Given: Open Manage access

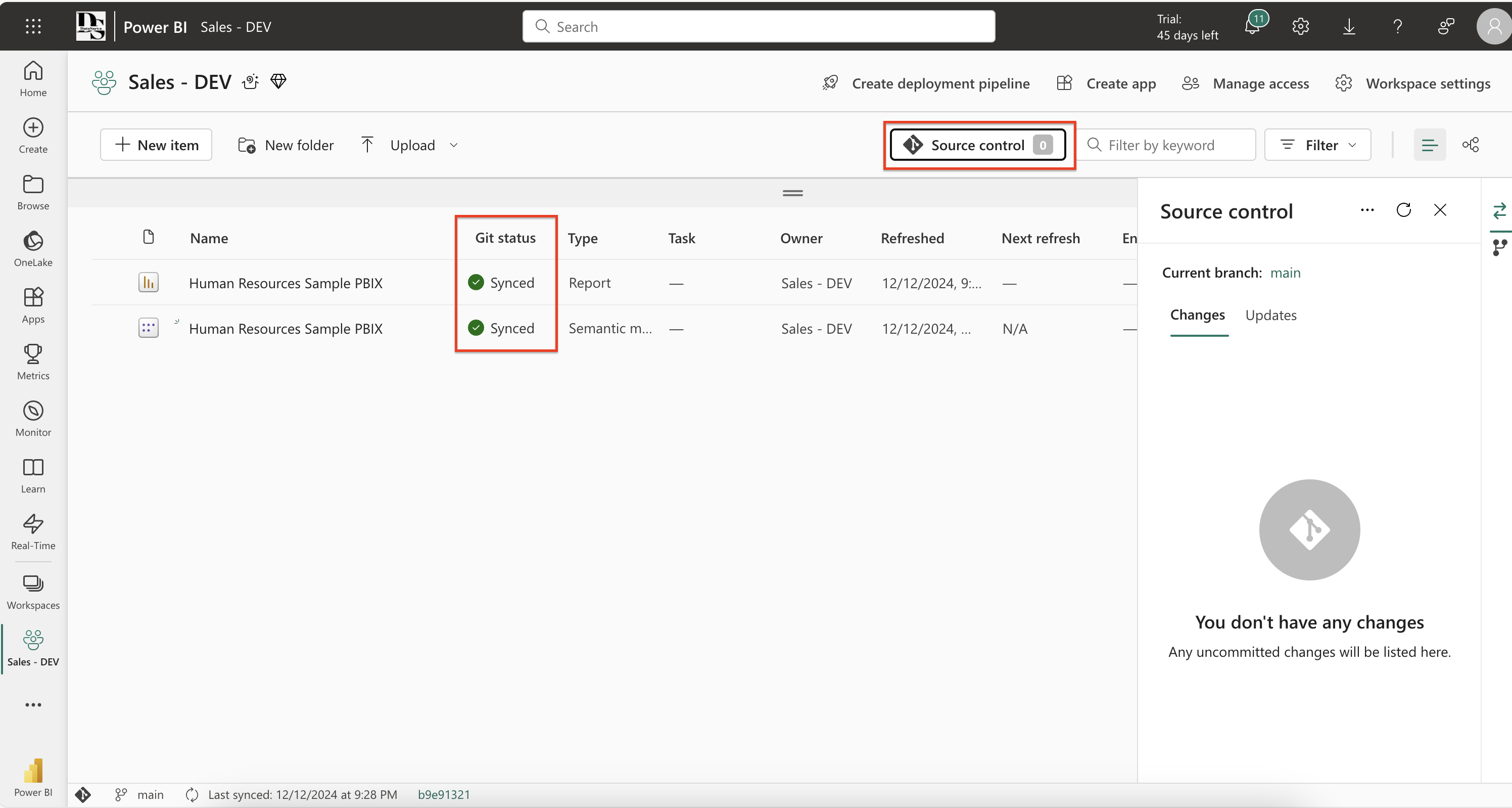Looking at the screenshot, I should pos(1245,83).
